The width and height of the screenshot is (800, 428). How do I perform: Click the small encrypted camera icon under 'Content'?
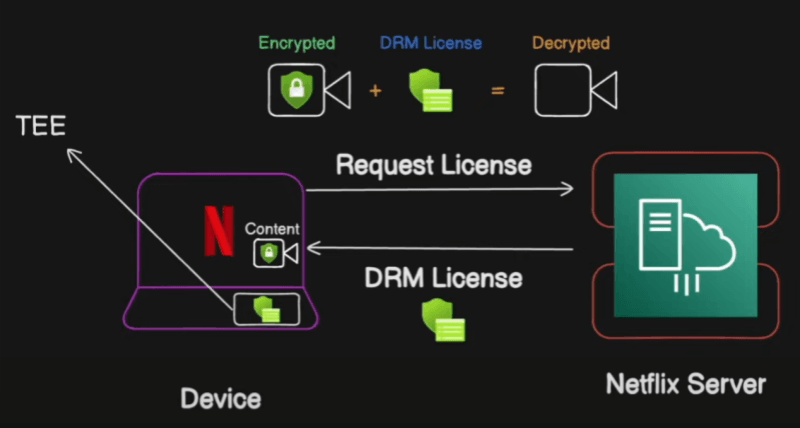(x=276, y=253)
